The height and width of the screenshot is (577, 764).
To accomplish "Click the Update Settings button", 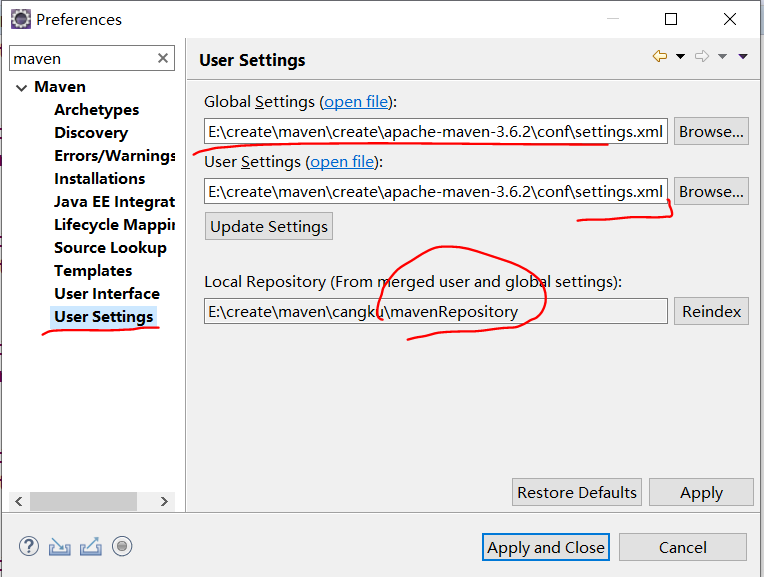I will click(268, 226).
